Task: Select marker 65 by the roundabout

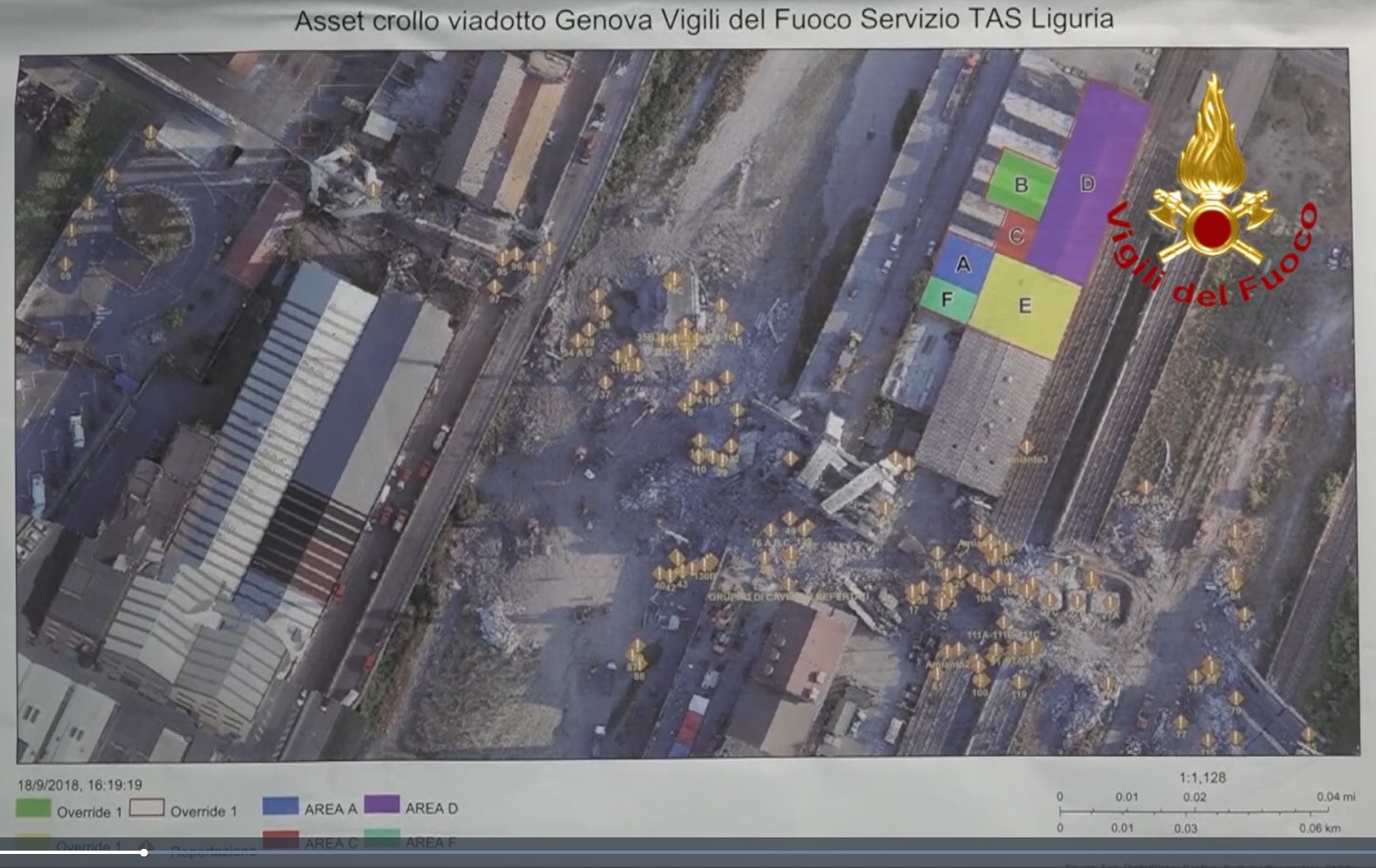Action: 150,132
